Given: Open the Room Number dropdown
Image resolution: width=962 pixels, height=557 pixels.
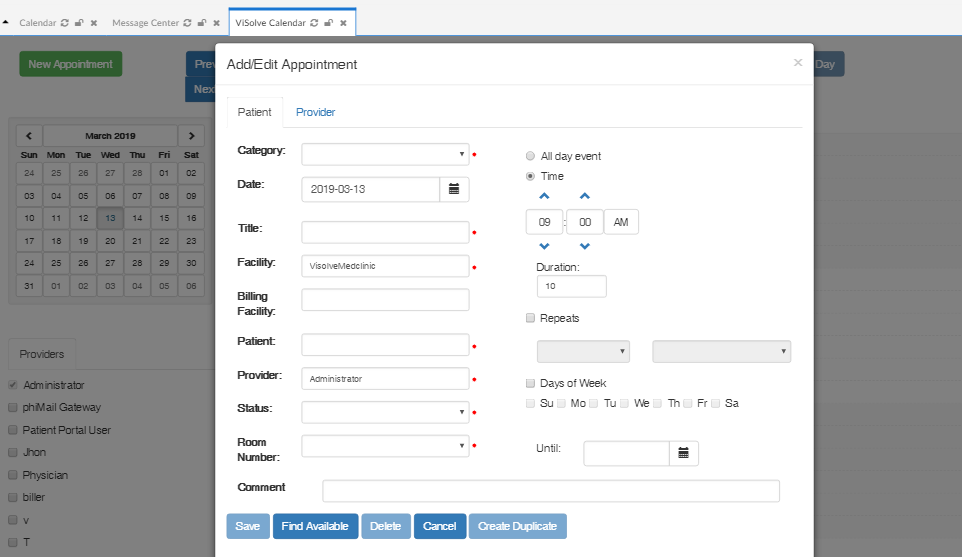Looking at the screenshot, I should coord(385,446).
